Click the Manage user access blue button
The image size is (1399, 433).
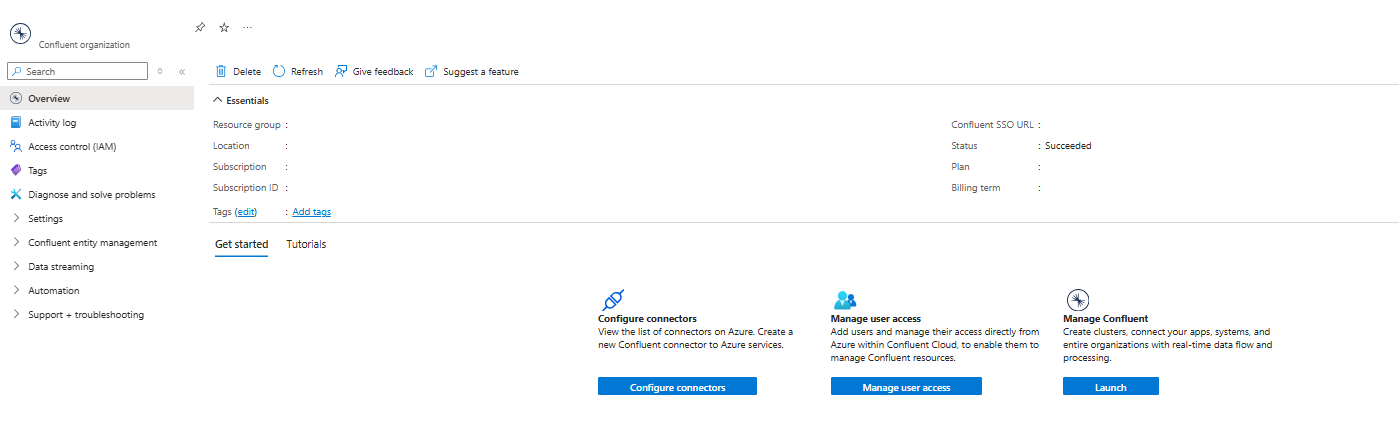(906, 386)
